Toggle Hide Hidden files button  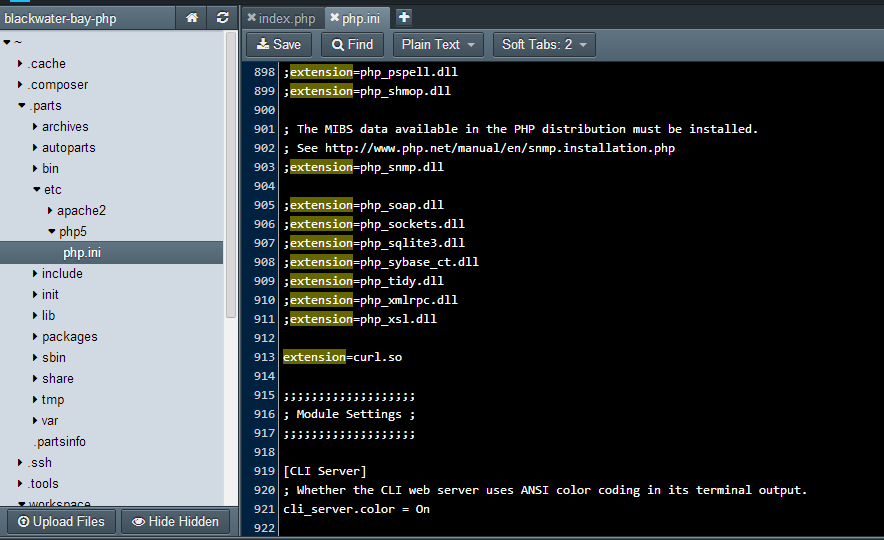(x=175, y=521)
